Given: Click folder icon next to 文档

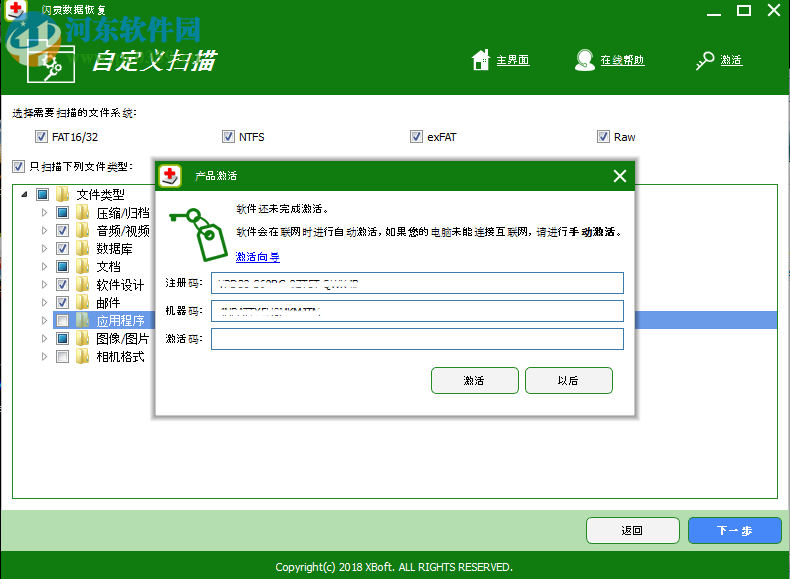Looking at the screenshot, I should click(83, 266).
